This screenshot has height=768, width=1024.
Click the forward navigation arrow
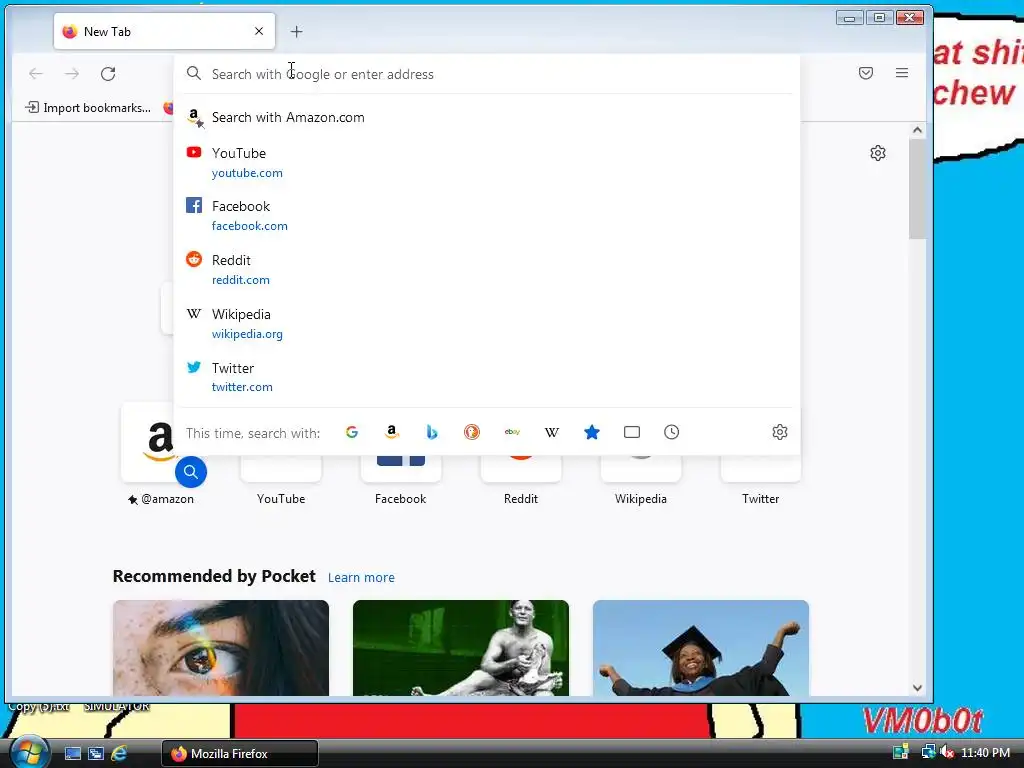pos(72,74)
